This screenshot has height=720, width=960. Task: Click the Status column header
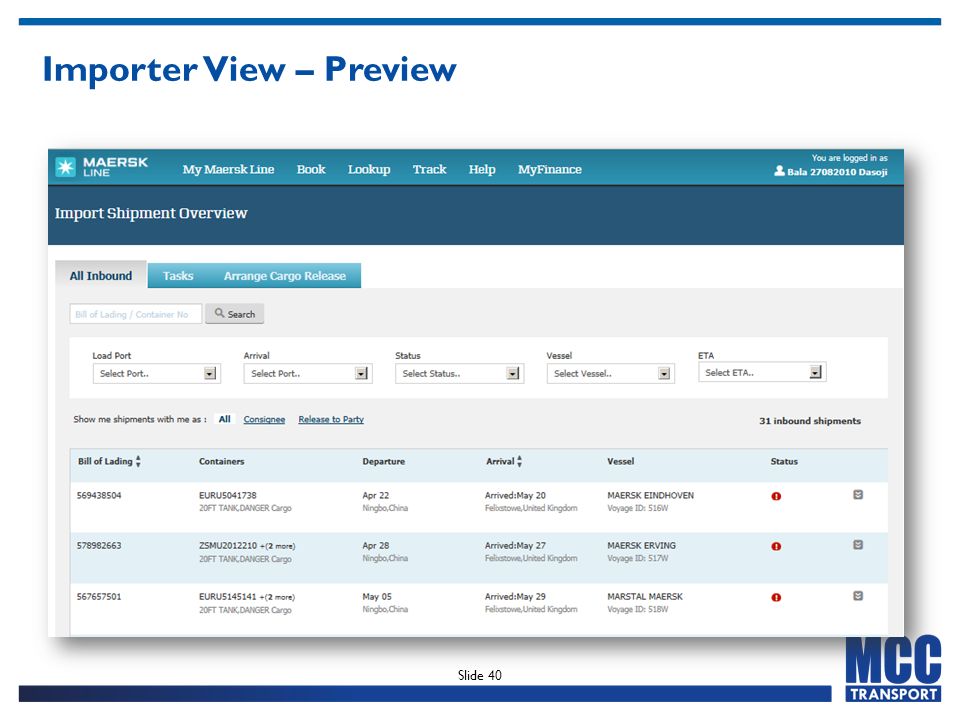pos(784,462)
